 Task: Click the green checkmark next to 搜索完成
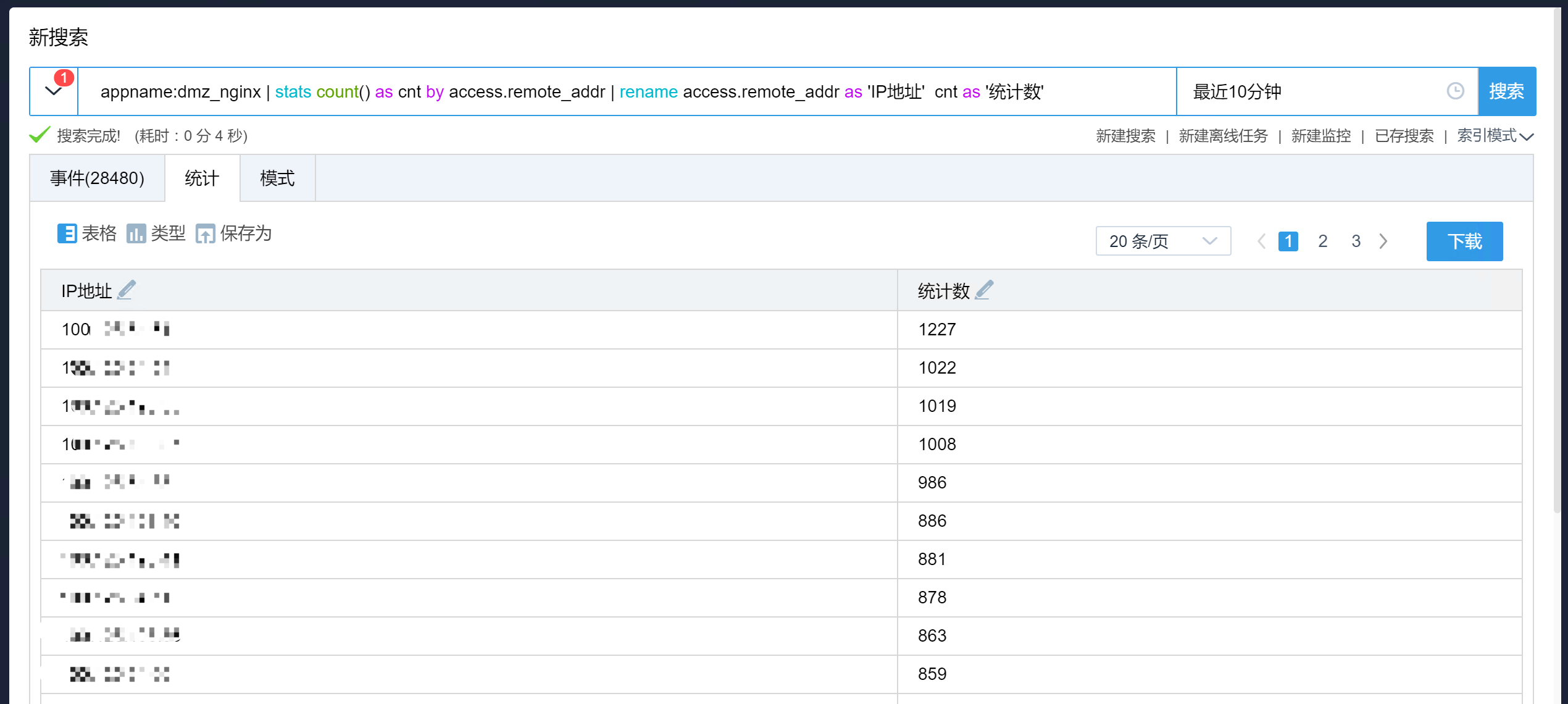(x=39, y=135)
